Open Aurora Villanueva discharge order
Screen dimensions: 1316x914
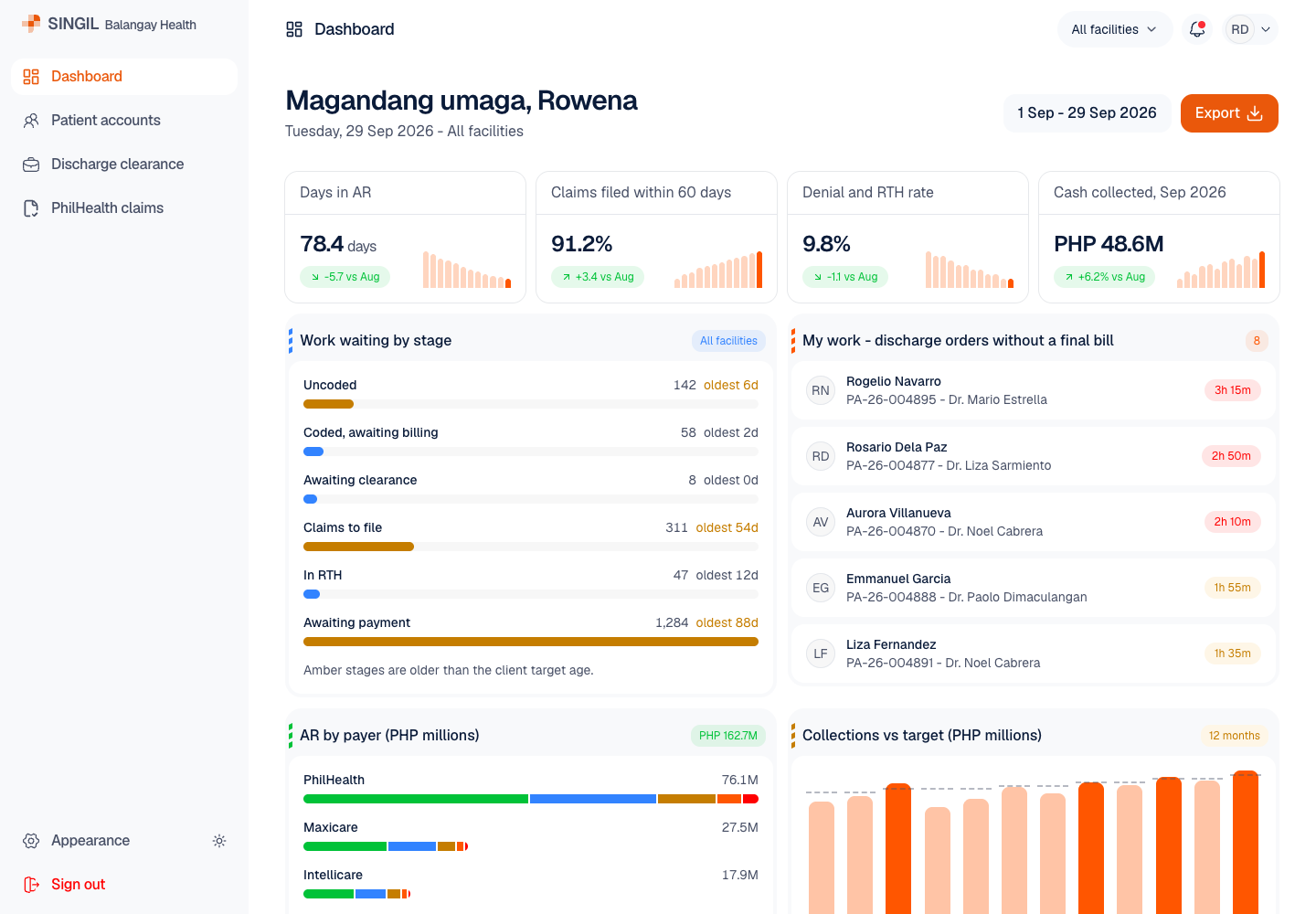tap(1034, 522)
